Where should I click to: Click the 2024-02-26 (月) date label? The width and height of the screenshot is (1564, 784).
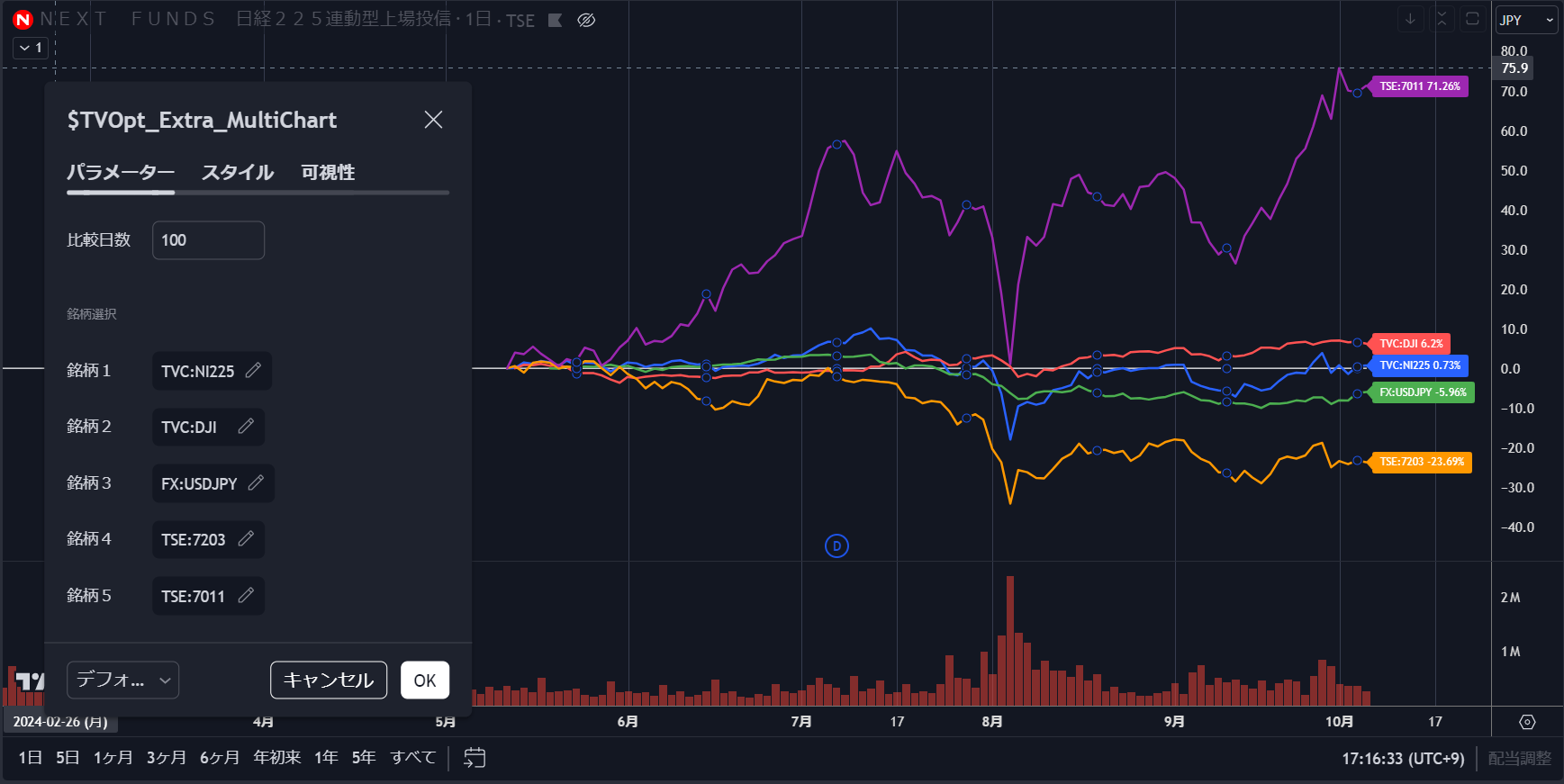tap(60, 722)
